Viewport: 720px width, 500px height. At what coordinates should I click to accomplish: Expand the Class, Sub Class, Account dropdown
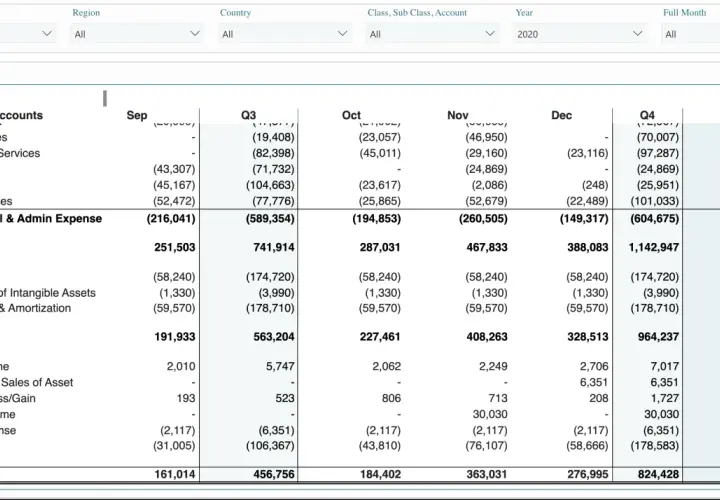432,34
